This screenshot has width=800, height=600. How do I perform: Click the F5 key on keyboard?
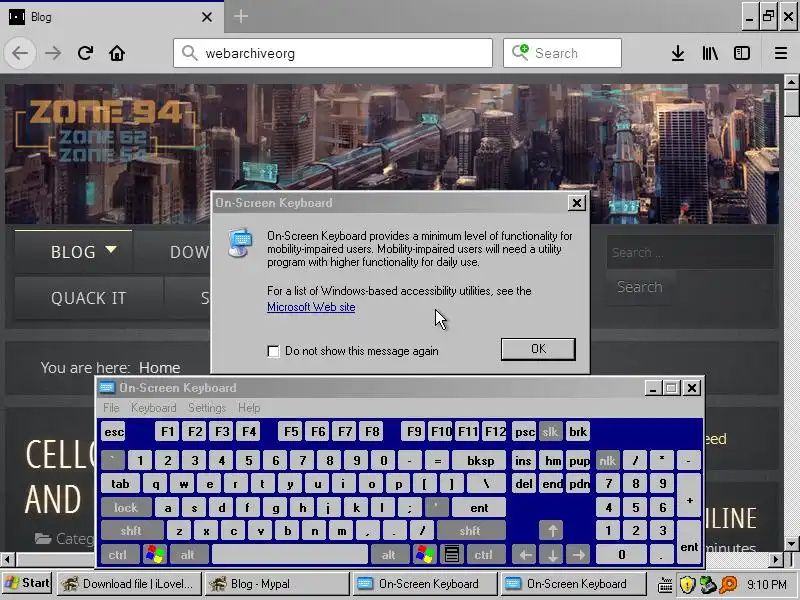[x=291, y=432]
